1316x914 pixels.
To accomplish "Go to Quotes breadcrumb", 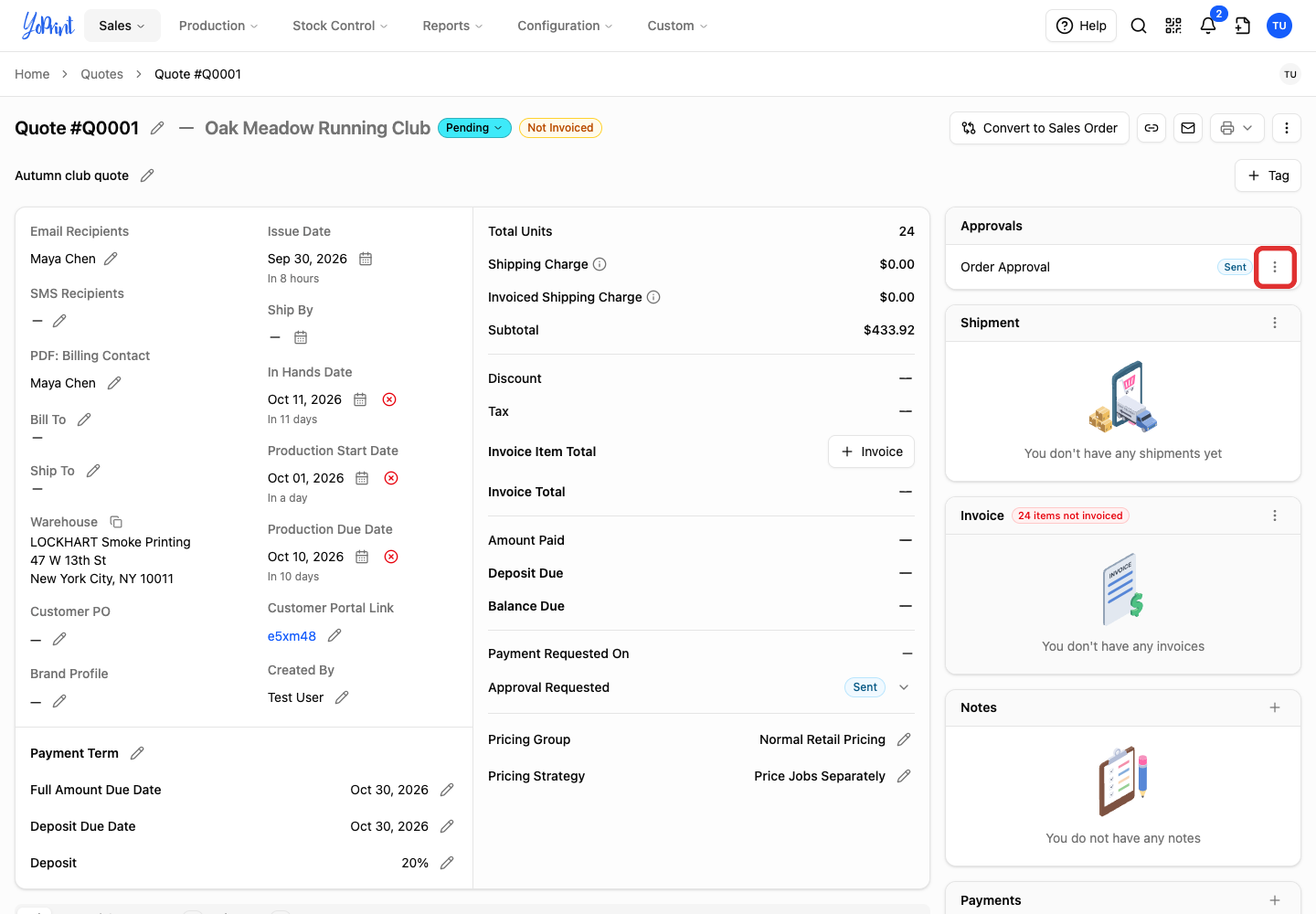I will coord(101,74).
